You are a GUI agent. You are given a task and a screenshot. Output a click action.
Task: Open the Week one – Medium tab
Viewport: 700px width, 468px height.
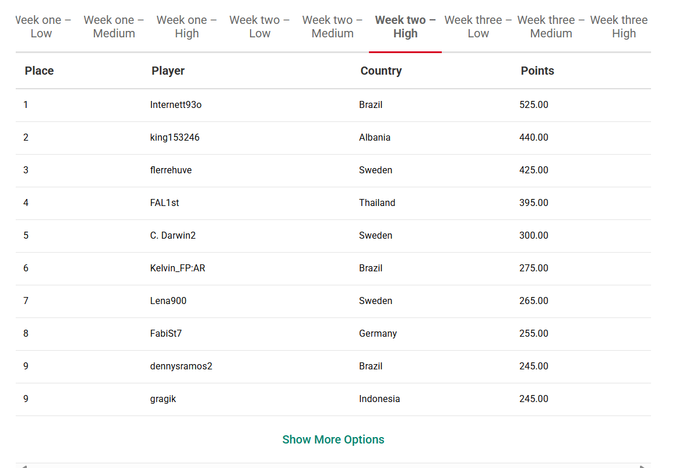tap(114, 27)
